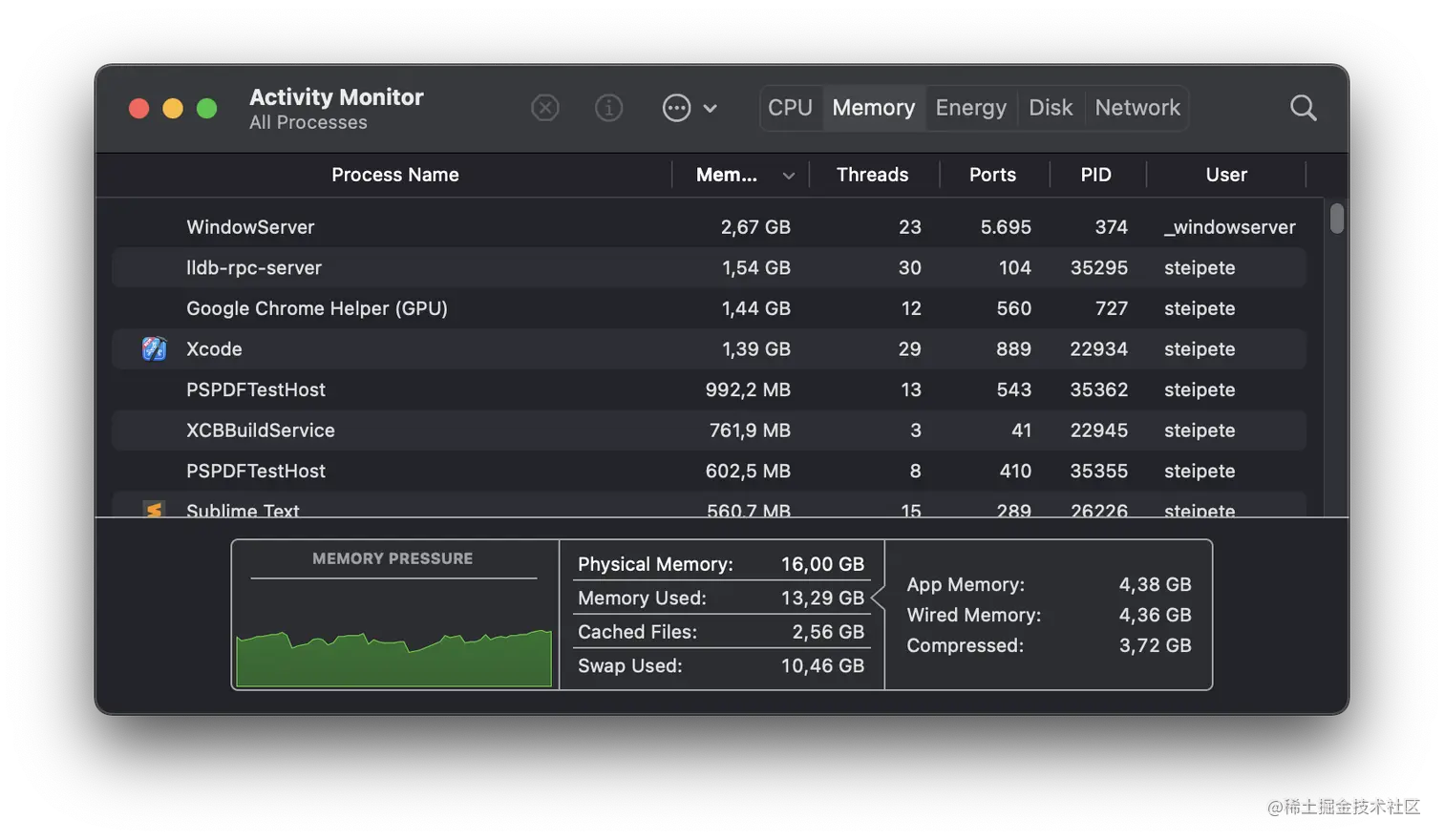Click the Xcode app icon
This screenshot has height=840, width=1444.
coord(154,349)
